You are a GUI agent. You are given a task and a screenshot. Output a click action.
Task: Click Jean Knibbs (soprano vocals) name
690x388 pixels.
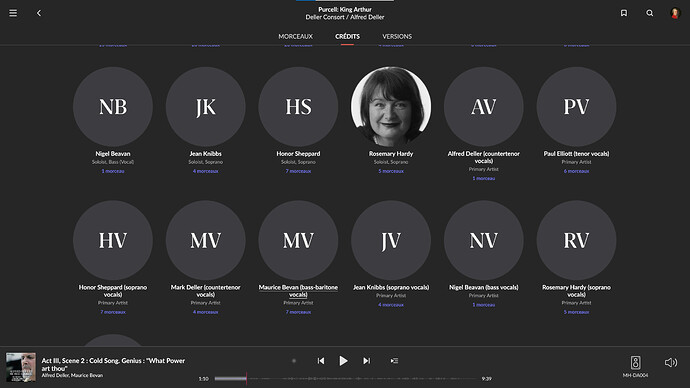pos(391,287)
